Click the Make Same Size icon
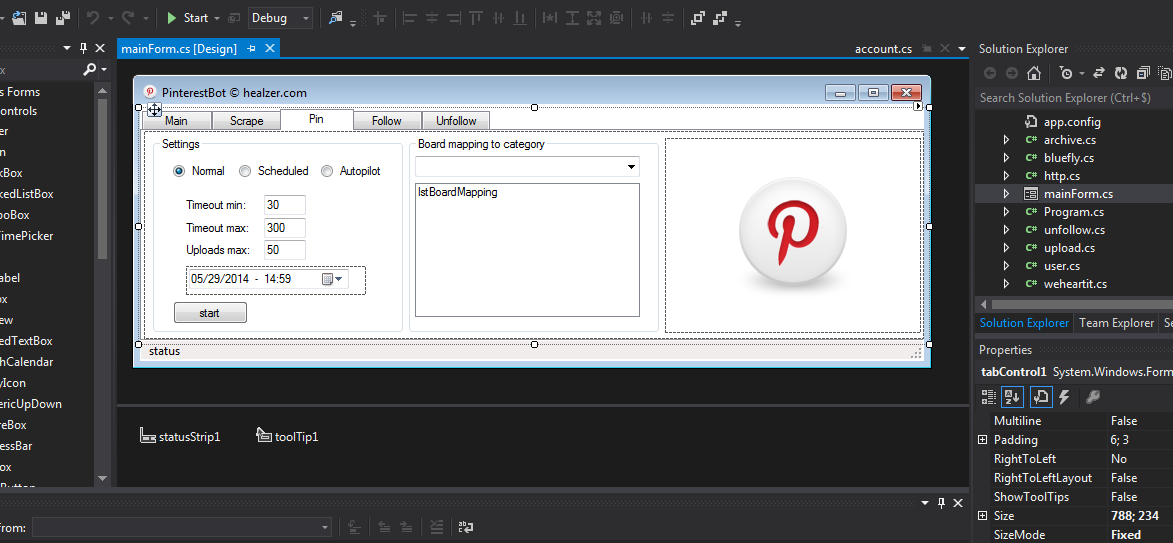This screenshot has width=1173, height=543. 594,17
